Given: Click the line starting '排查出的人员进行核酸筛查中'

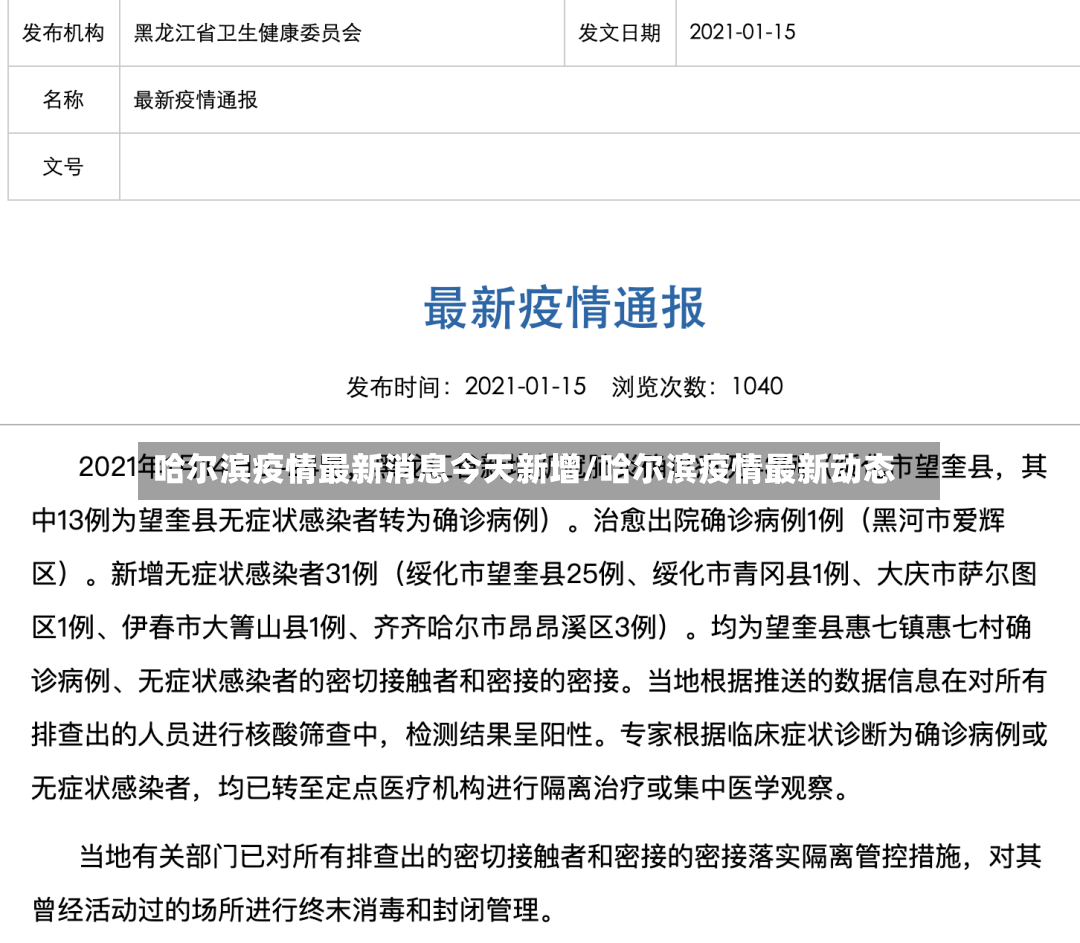Looking at the screenshot, I should [x=539, y=735].
